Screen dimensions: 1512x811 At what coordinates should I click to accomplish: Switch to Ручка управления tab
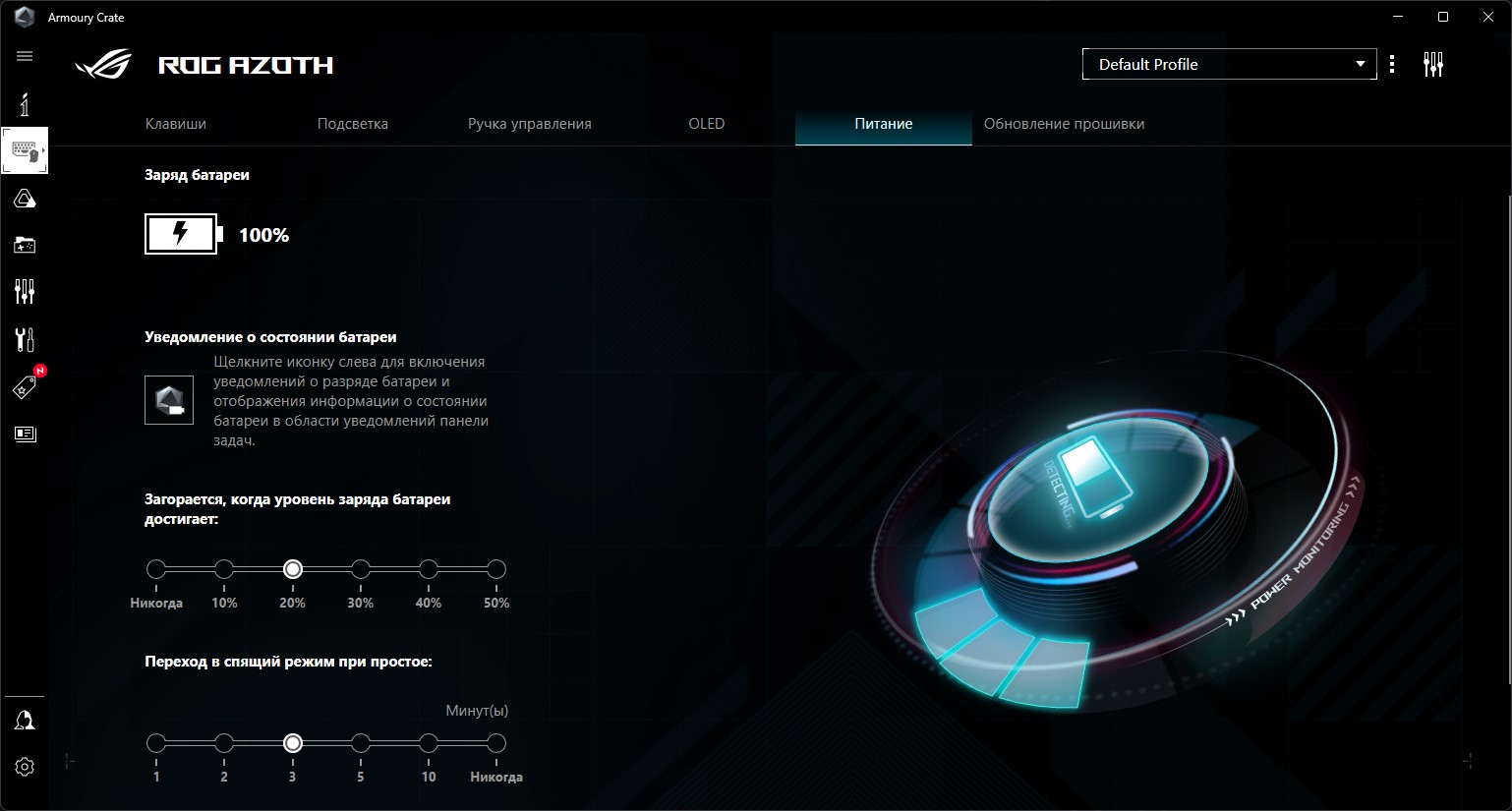(530, 124)
